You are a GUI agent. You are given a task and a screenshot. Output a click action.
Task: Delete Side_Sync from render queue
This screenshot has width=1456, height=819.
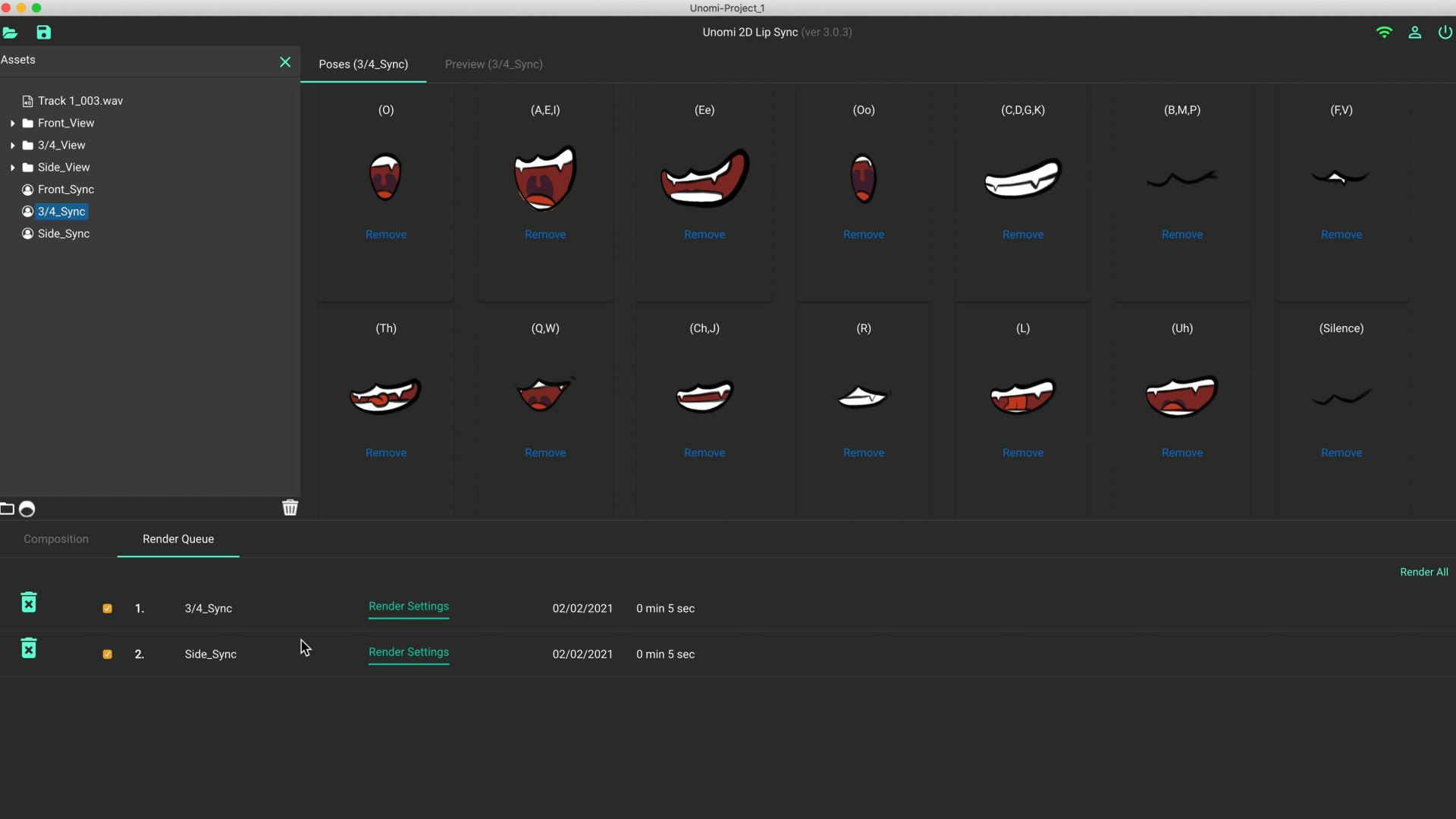[29, 648]
